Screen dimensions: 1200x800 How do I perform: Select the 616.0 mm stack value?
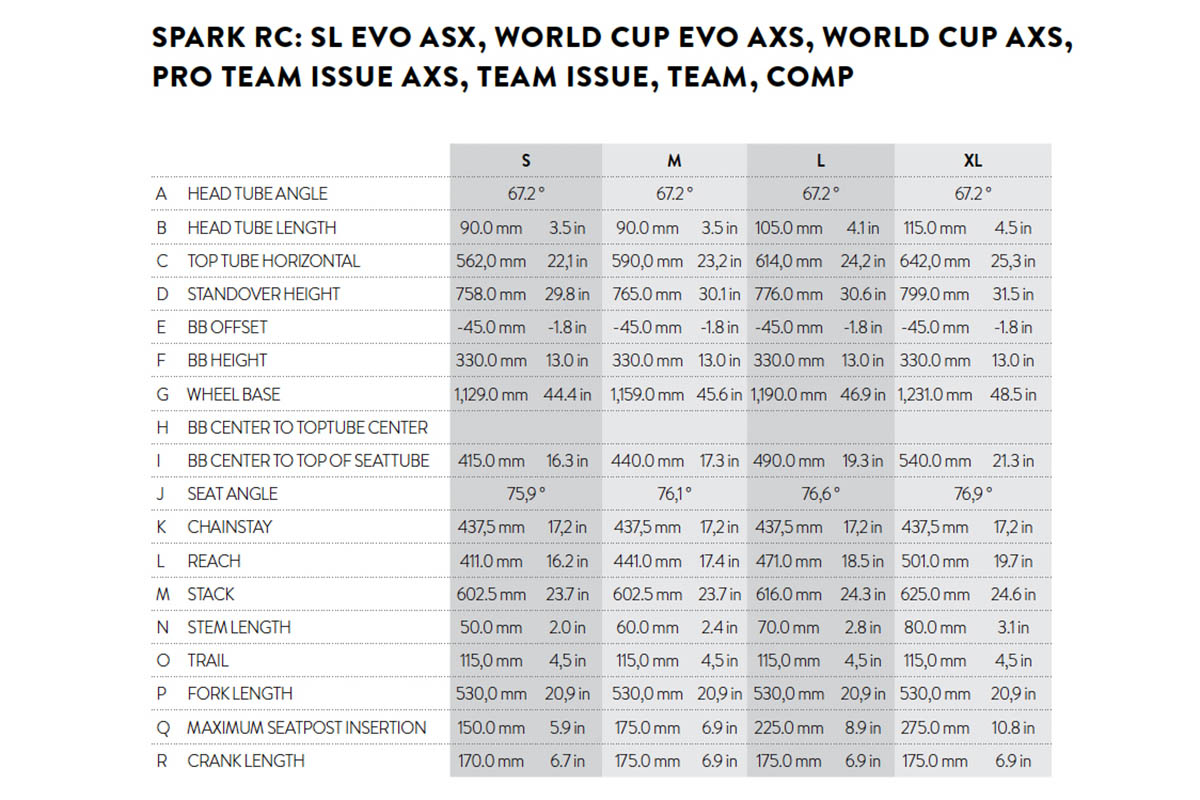[x=790, y=594]
